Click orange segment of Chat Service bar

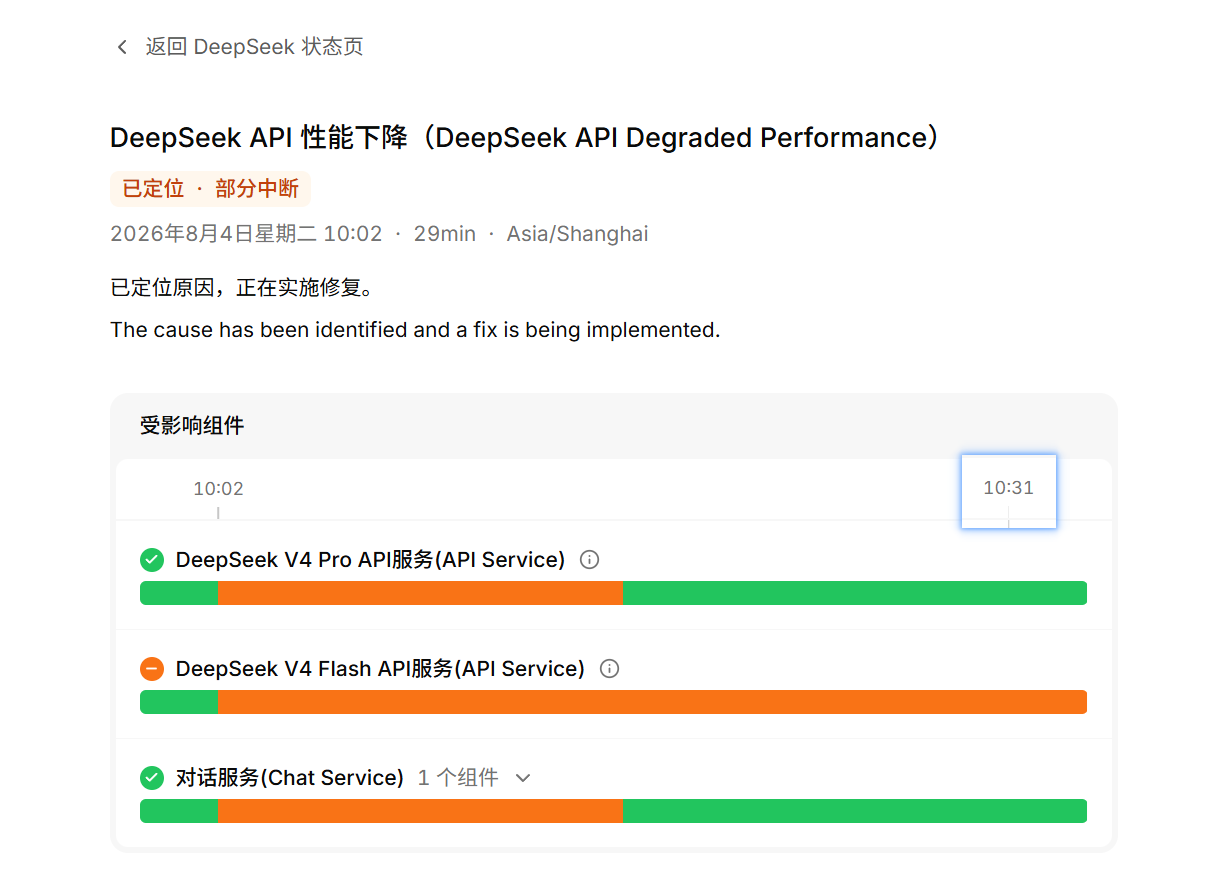pyautogui.click(x=420, y=811)
